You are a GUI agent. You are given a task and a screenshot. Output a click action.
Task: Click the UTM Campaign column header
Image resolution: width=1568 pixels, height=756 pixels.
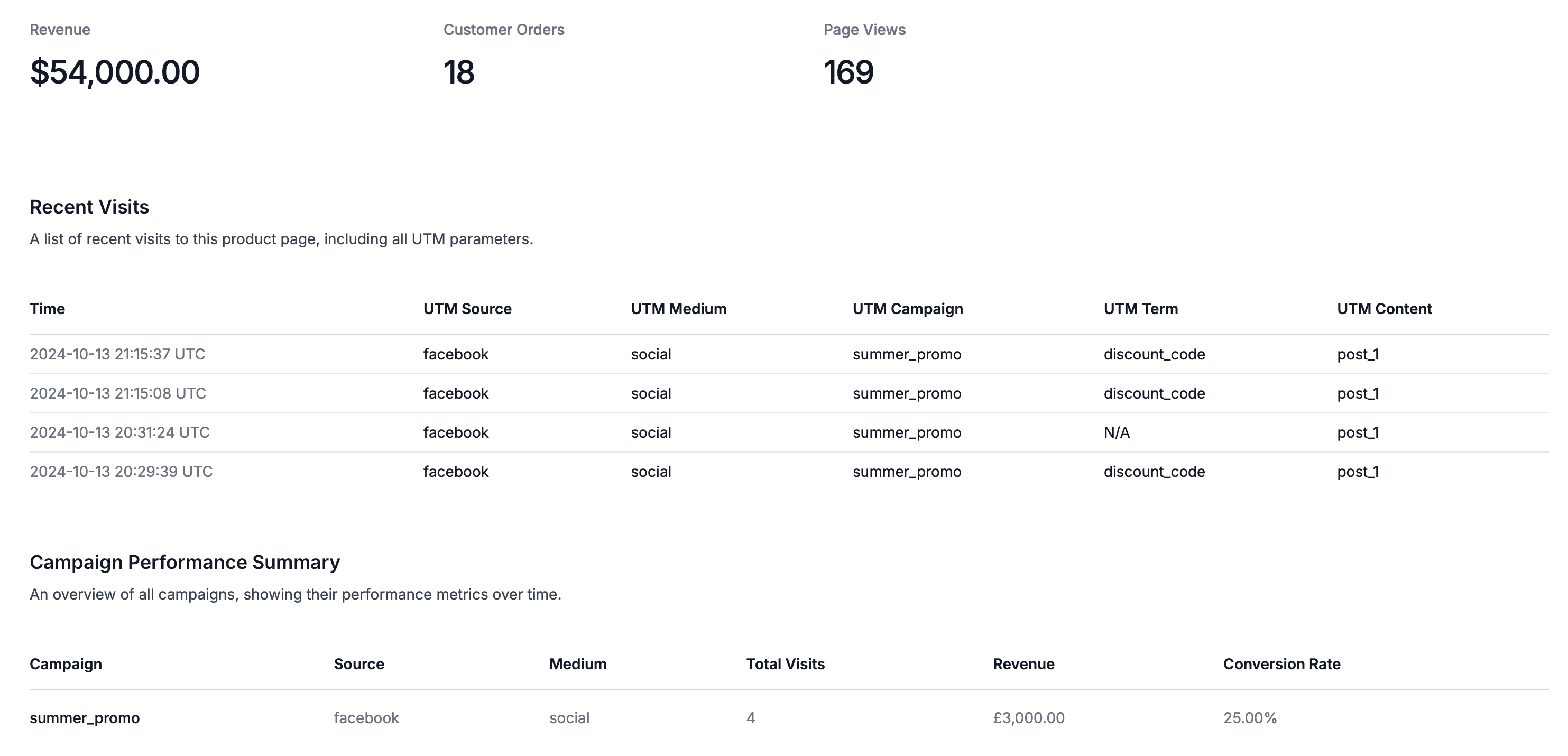(908, 309)
